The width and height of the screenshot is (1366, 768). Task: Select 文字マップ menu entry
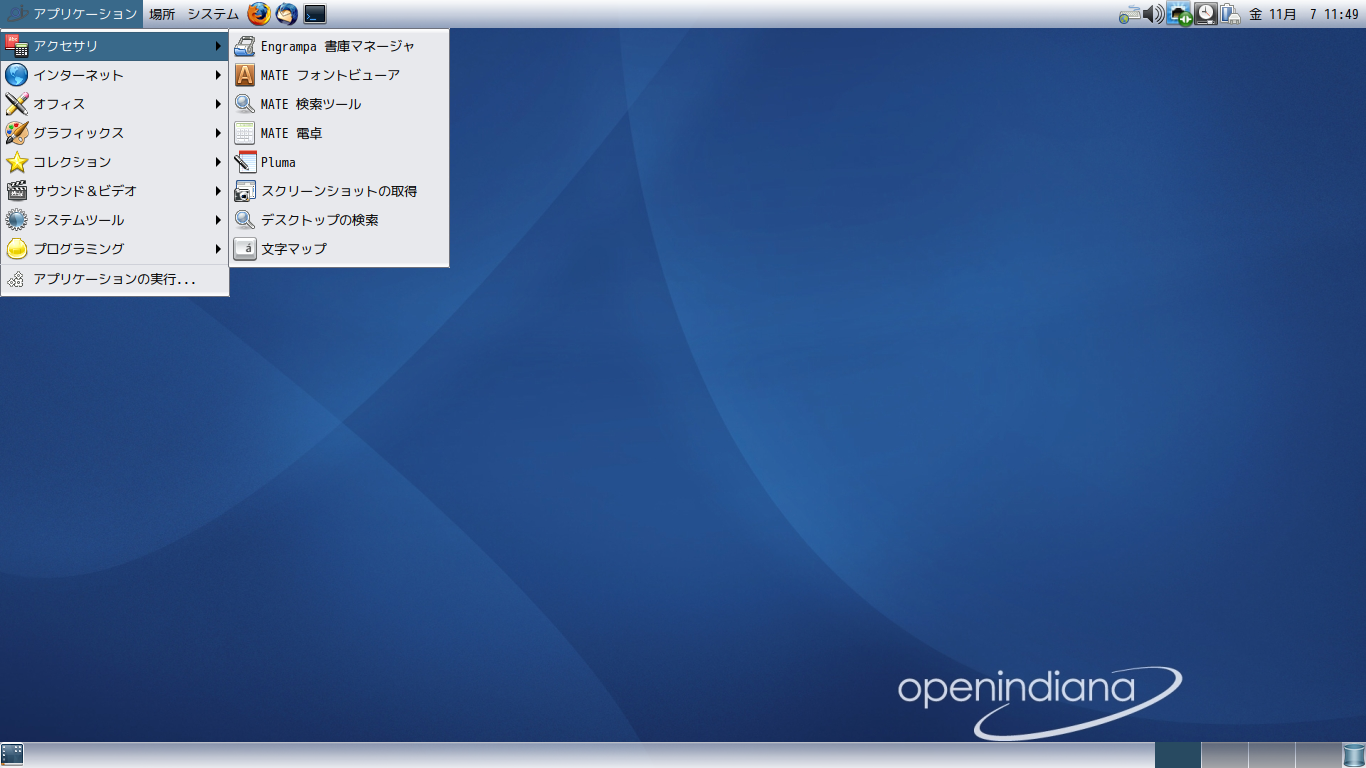(339, 249)
